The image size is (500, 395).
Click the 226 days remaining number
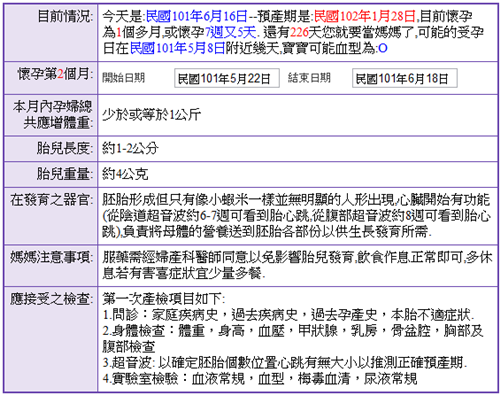point(299,32)
